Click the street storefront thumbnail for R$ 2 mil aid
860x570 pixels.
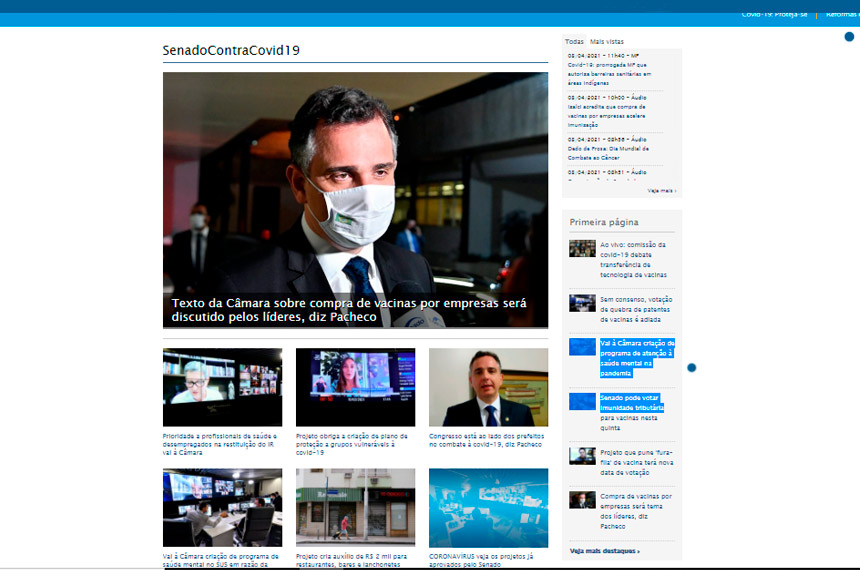(355, 508)
